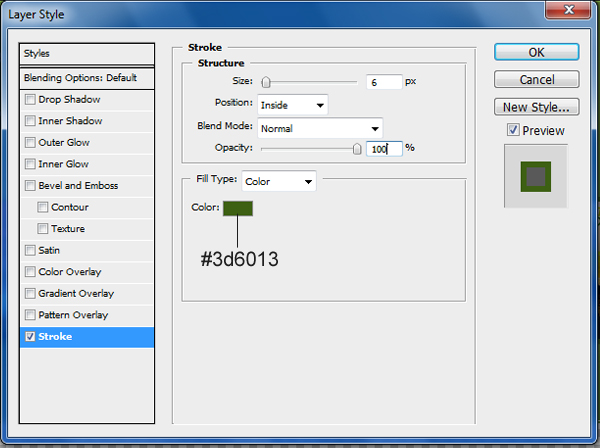The width and height of the screenshot is (600, 448).
Task: Check the Bevel and Emboss option
Action: click(x=30, y=186)
